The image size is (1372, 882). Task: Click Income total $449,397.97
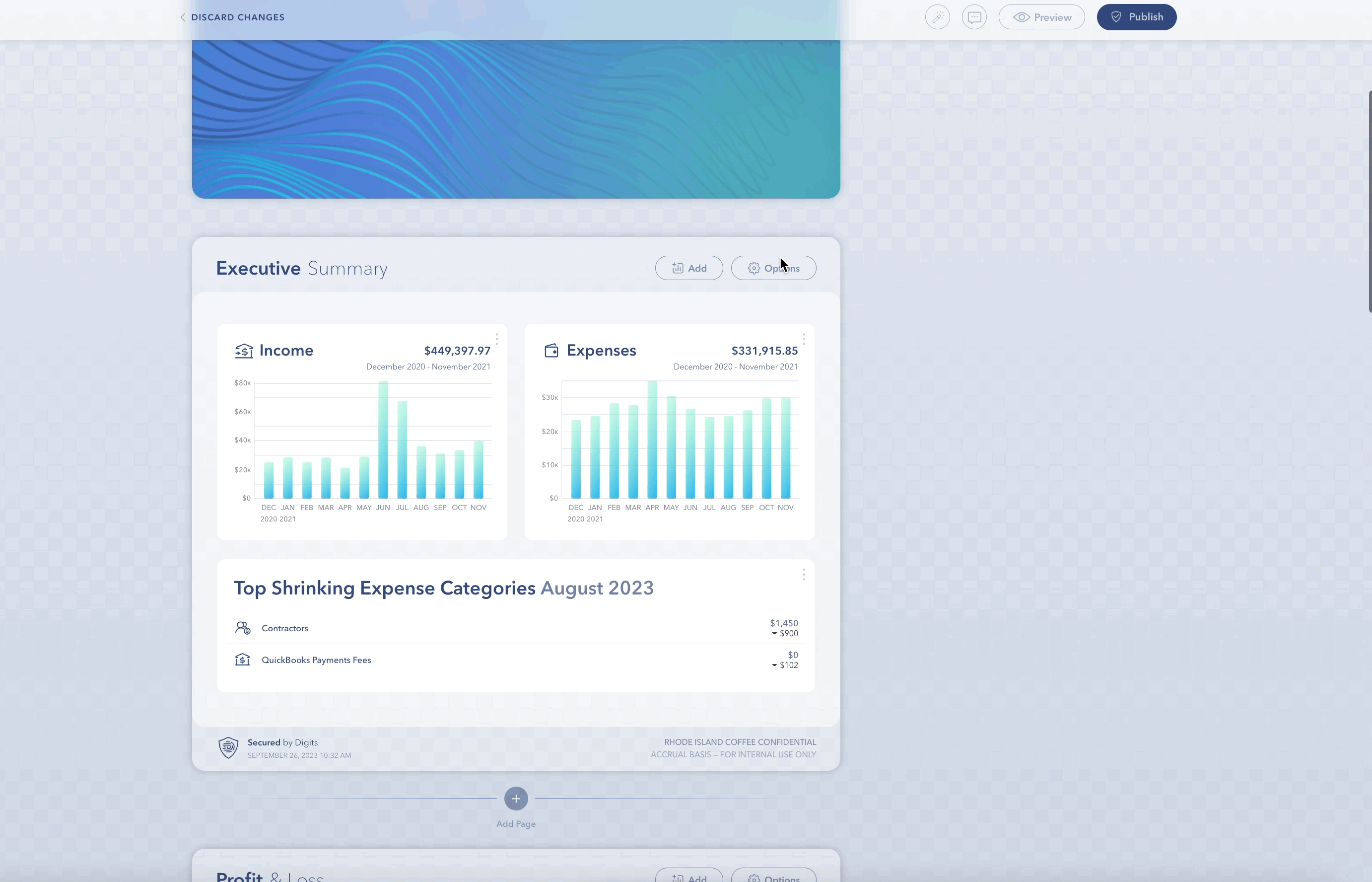(457, 351)
